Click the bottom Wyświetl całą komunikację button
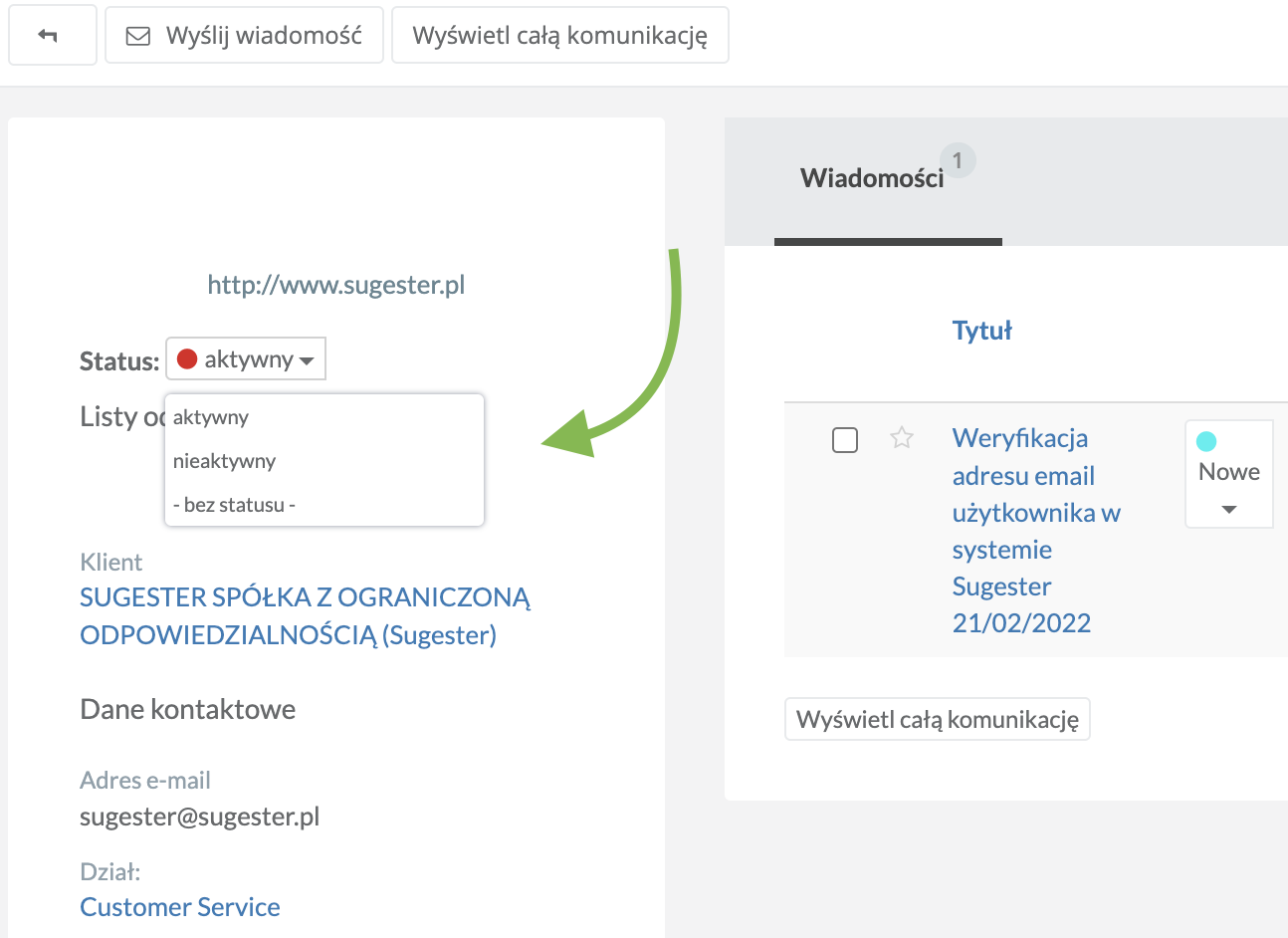The height and width of the screenshot is (938, 1288). [x=937, y=718]
